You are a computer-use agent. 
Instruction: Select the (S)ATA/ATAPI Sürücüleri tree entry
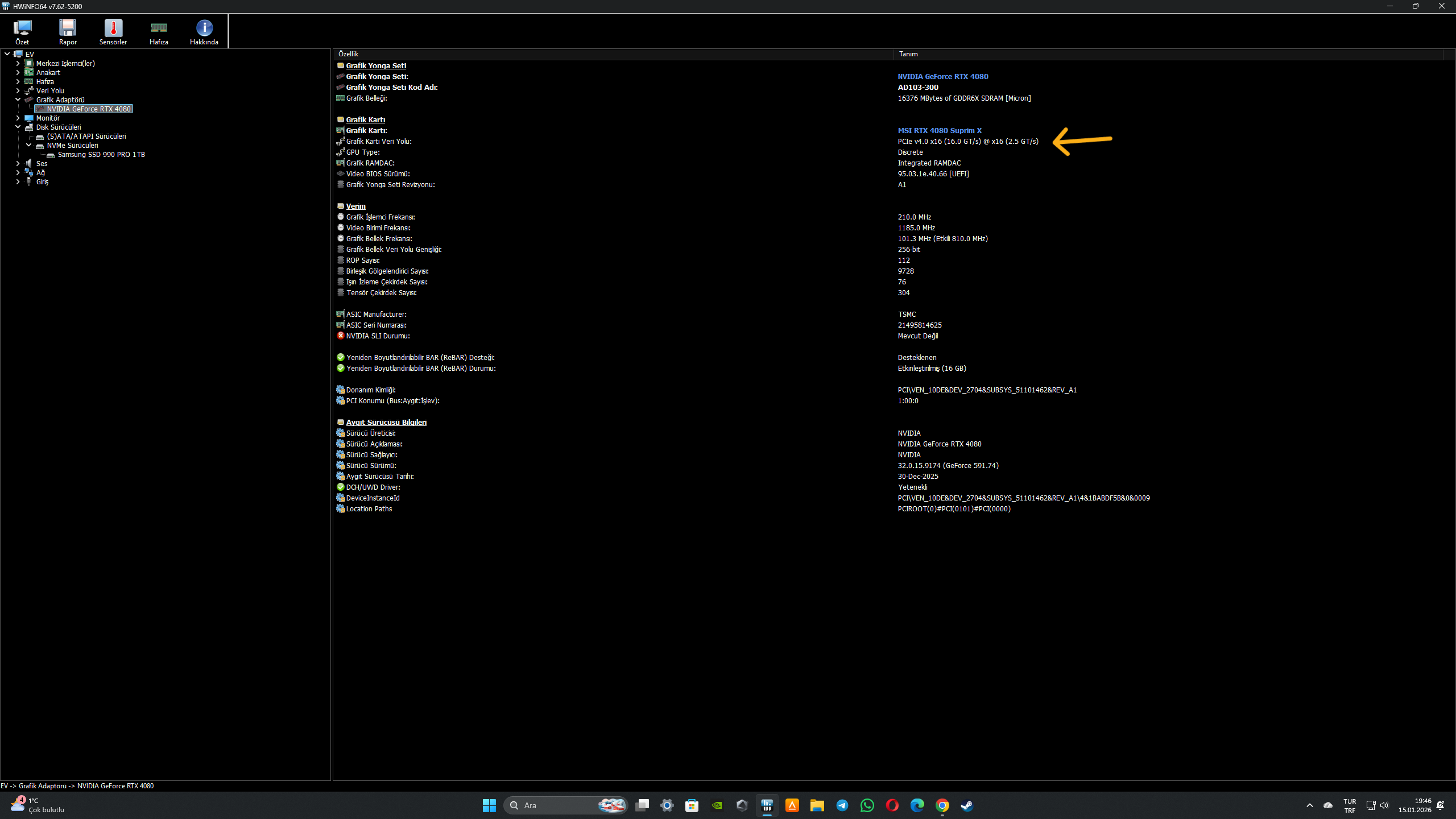86,136
